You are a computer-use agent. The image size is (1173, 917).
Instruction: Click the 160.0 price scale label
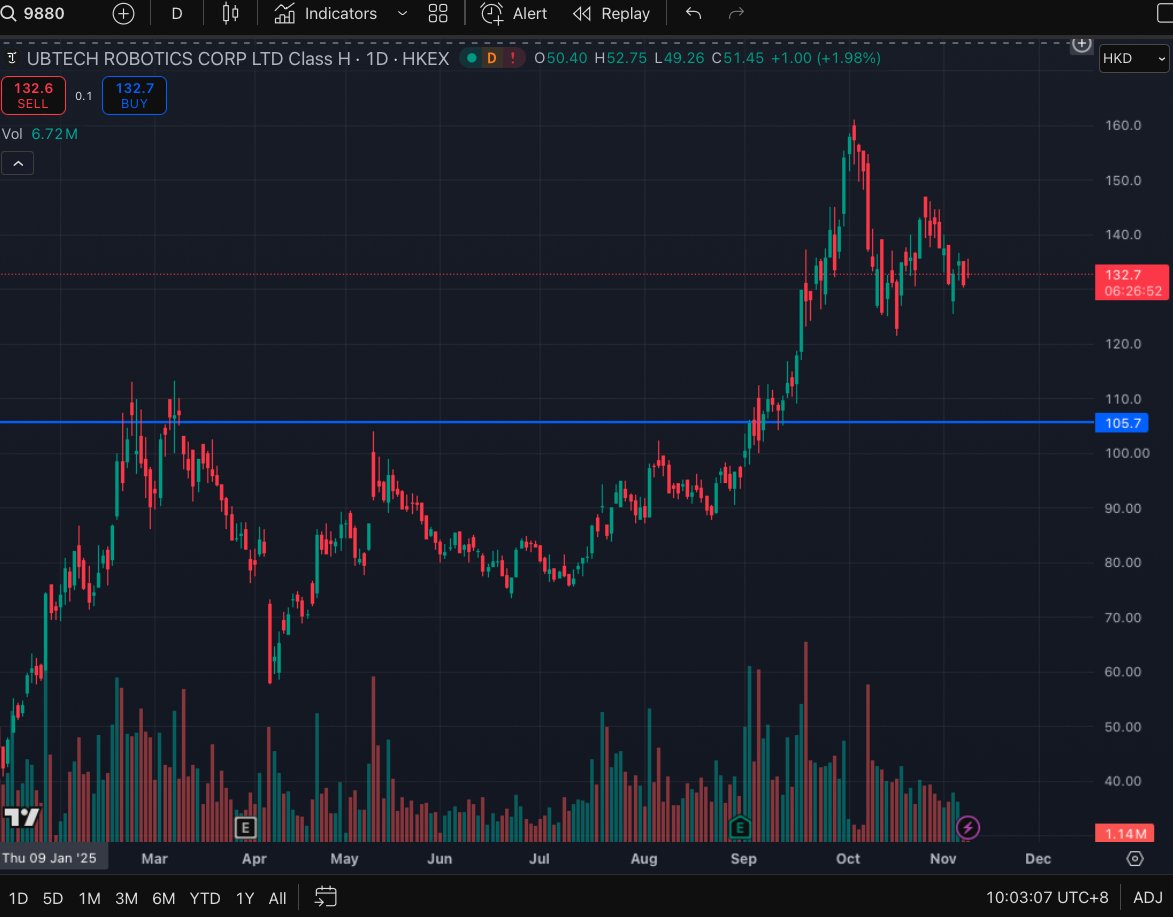pos(1124,125)
